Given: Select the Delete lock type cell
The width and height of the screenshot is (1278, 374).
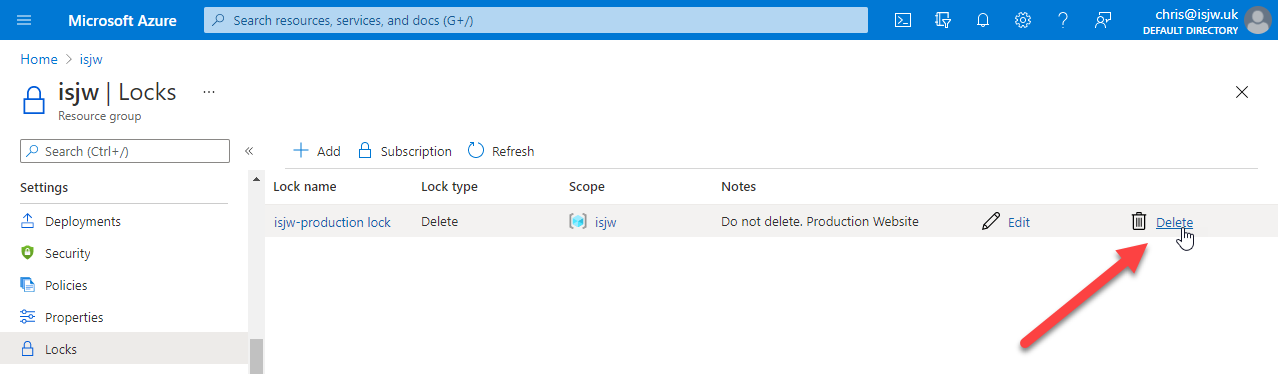Looking at the screenshot, I should click(439, 222).
